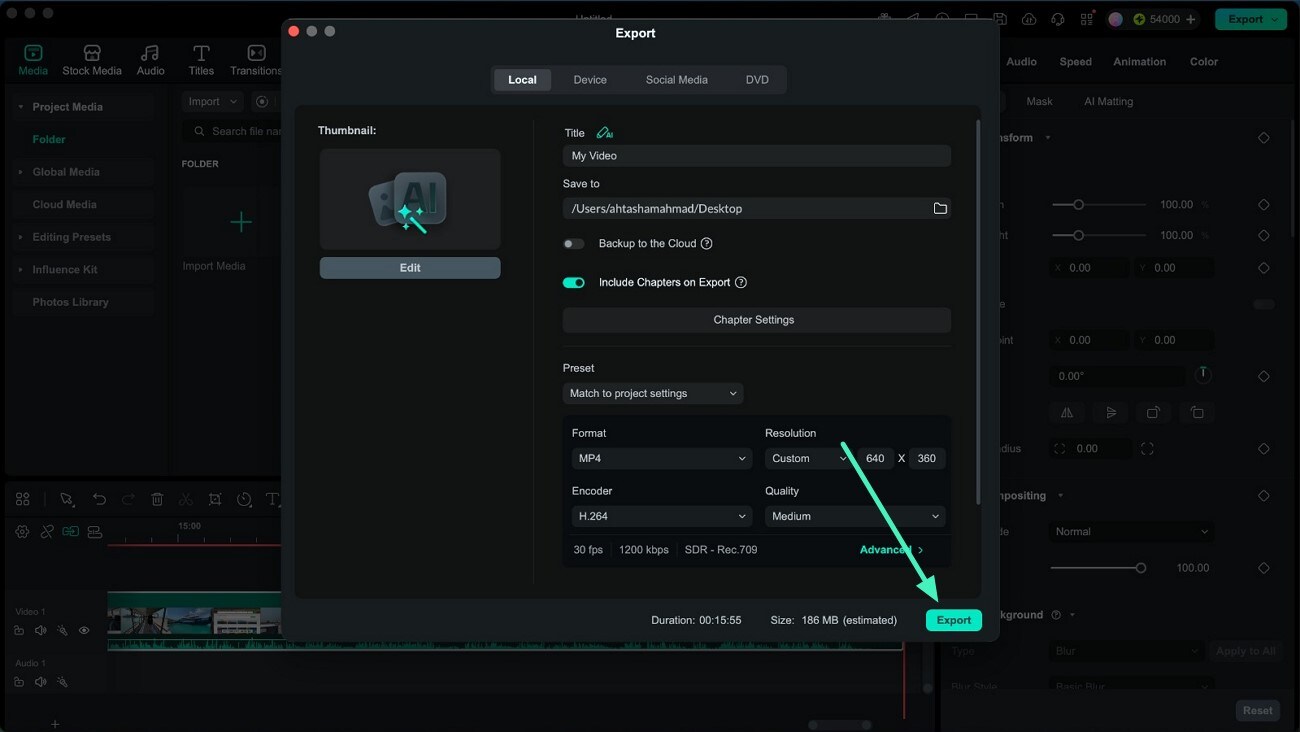Open the blend mode dropdown showing Normal
The height and width of the screenshot is (732, 1300).
pos(1131,532)
